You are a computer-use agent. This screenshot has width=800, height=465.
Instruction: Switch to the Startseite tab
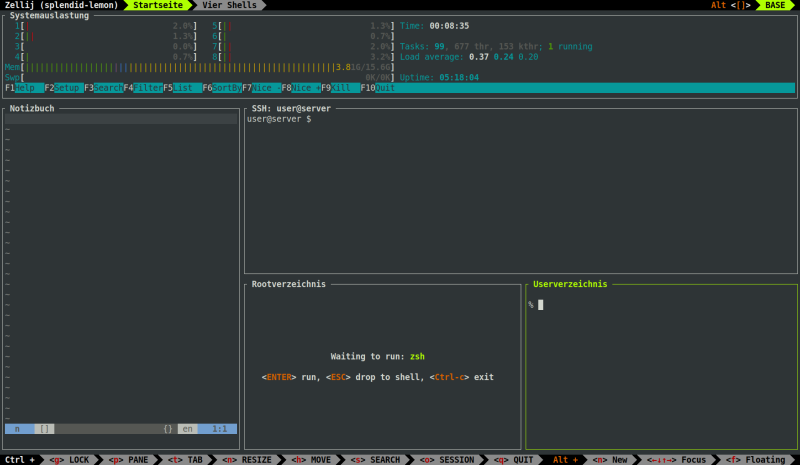pyautogui.click(x=158, y=5)
